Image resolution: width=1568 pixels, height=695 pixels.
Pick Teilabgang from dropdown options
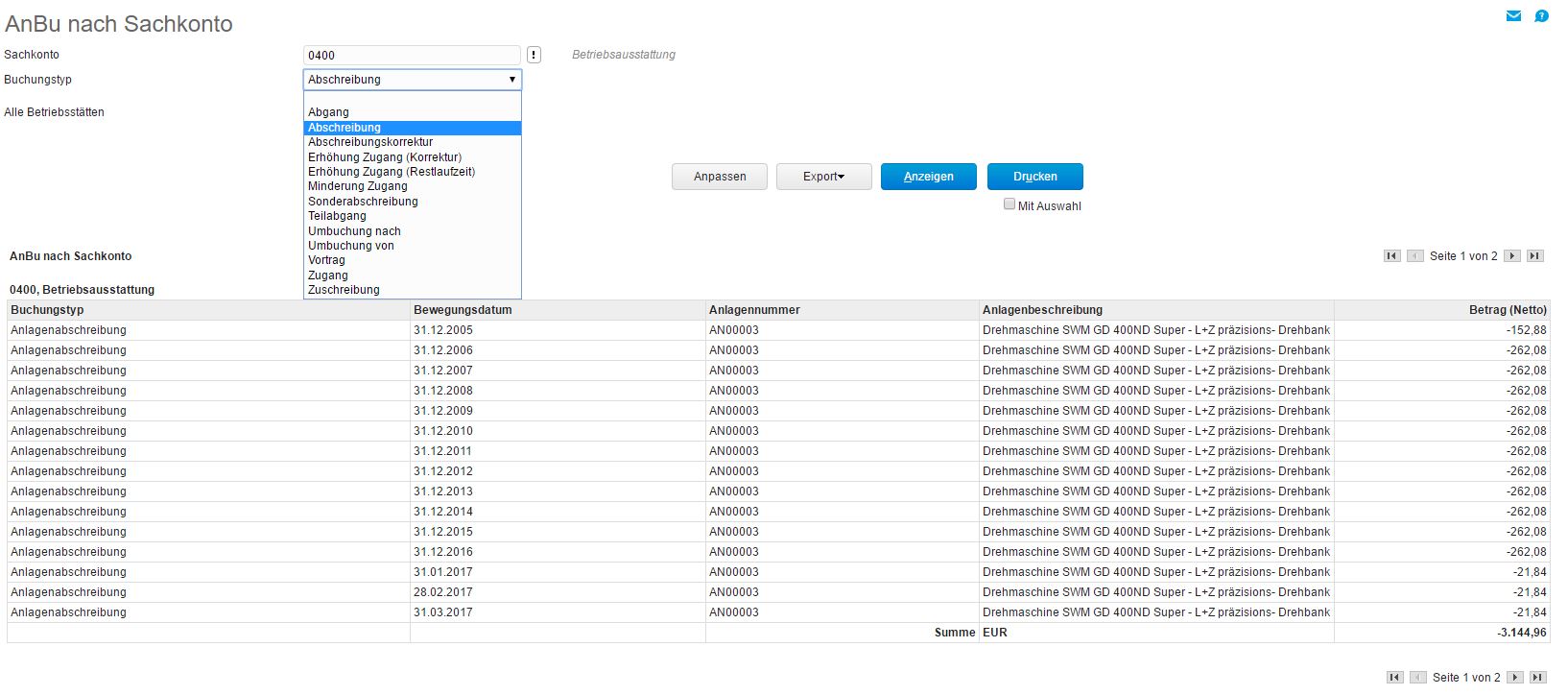point(337,216)
